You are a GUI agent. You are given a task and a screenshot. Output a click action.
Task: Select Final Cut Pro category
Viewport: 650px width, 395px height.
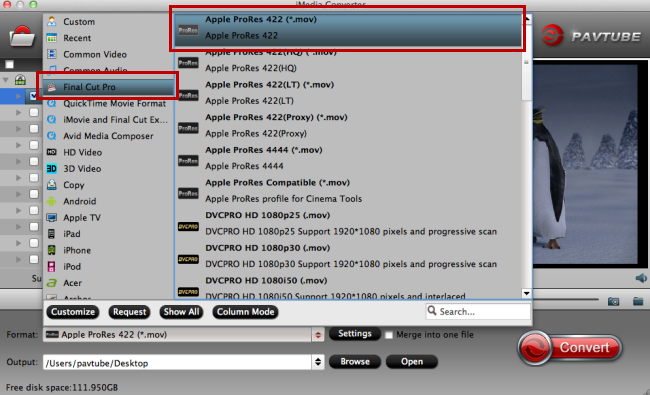(108, 87)
